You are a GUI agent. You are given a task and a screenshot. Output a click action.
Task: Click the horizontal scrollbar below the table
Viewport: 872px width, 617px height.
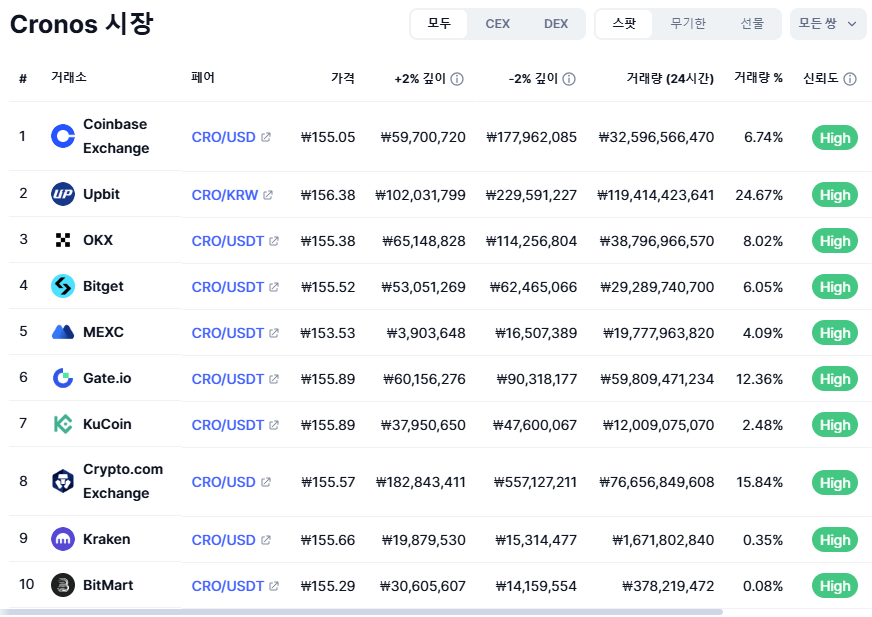point(361,612)
